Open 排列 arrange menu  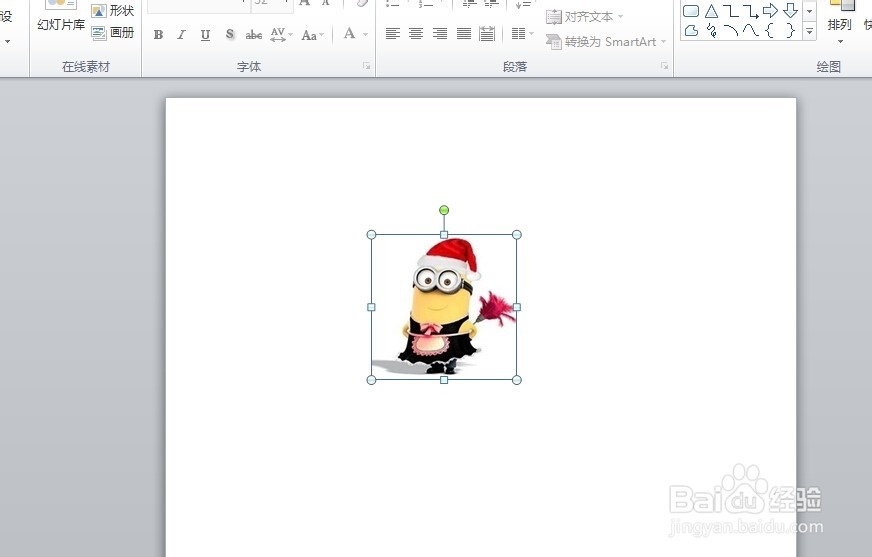pyautogui.click(x=839, y=22)
